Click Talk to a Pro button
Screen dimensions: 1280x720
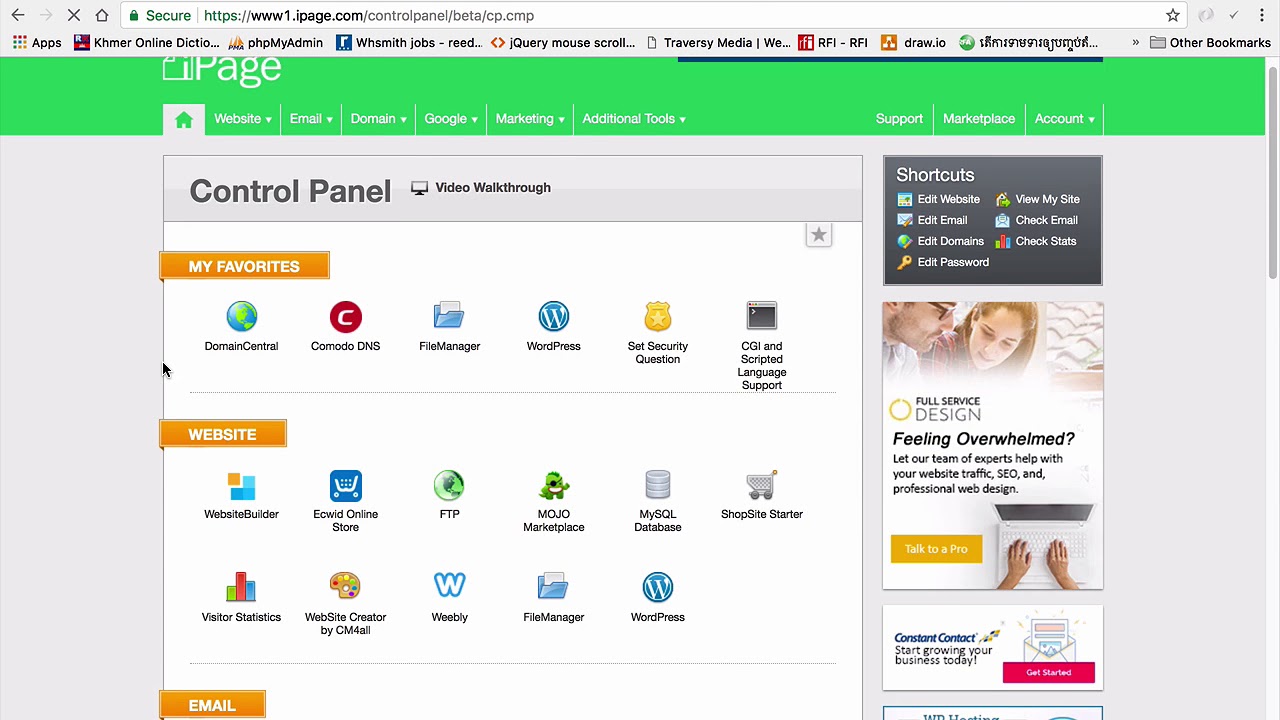tap(936, 548)
